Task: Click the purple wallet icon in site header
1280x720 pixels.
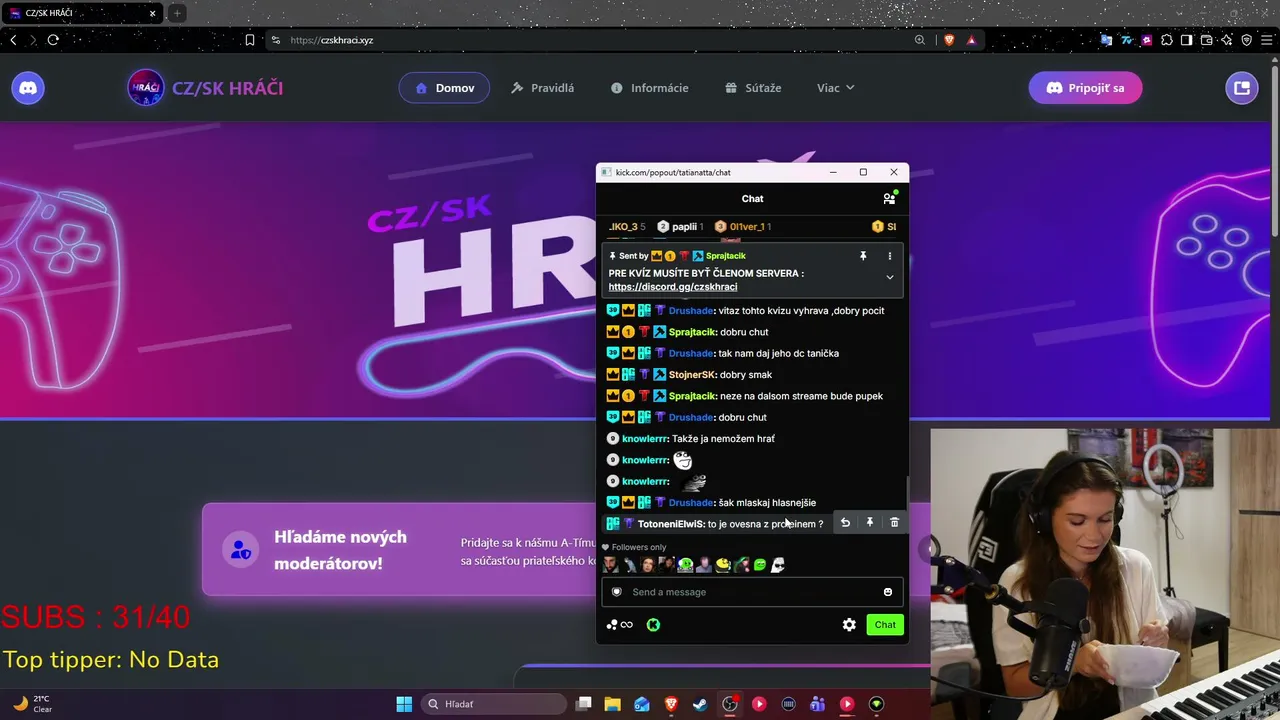Action: [1242, 88]
